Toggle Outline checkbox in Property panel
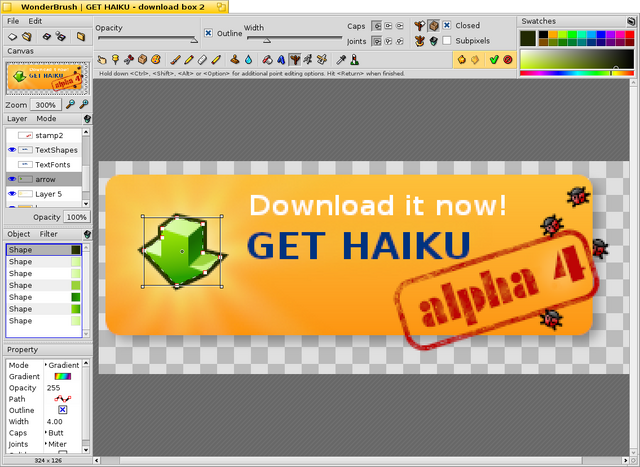 coord(62,410)
